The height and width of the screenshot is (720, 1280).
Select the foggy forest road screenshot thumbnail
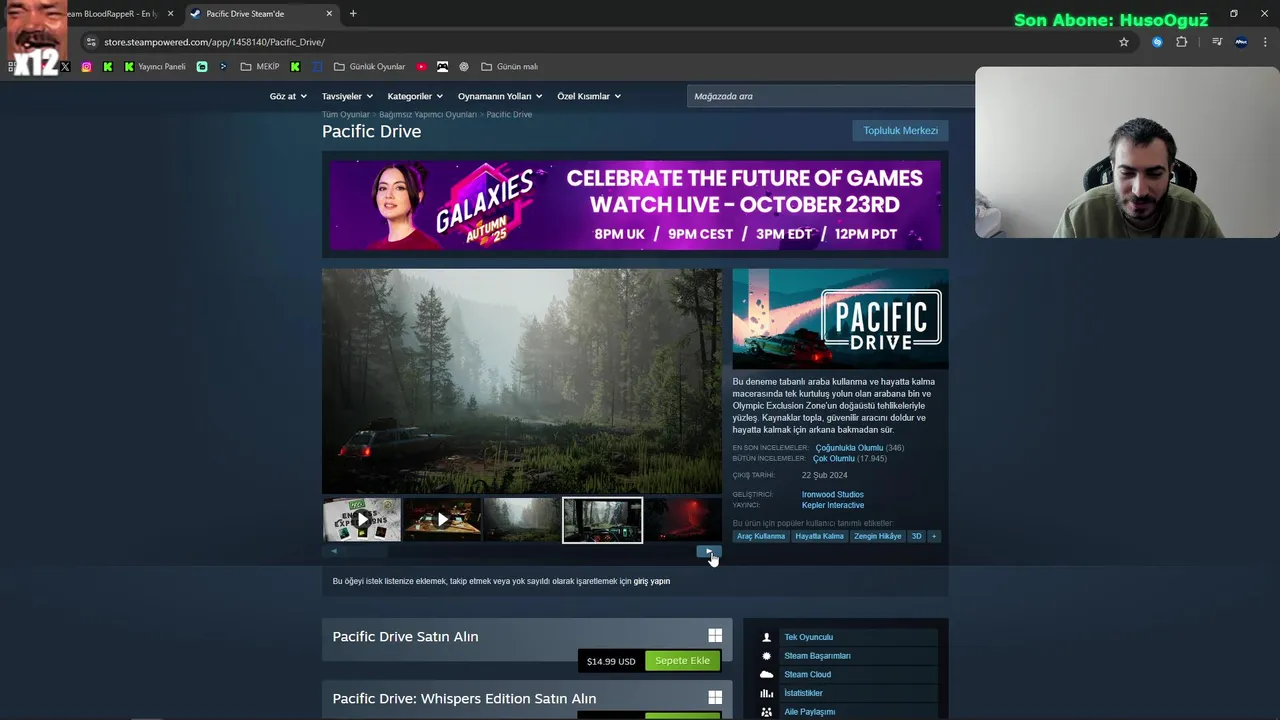[522, 520]
